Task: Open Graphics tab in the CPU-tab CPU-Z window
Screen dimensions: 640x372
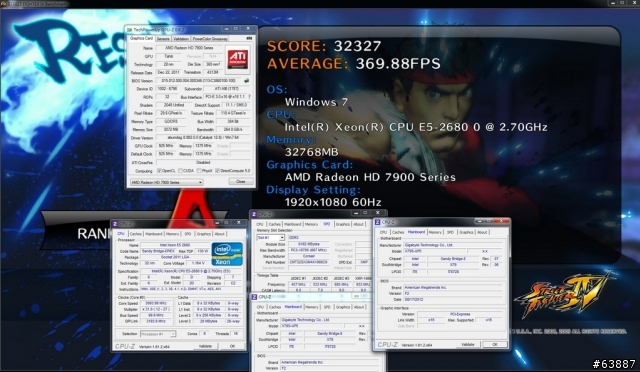Action: click(203, 234)
